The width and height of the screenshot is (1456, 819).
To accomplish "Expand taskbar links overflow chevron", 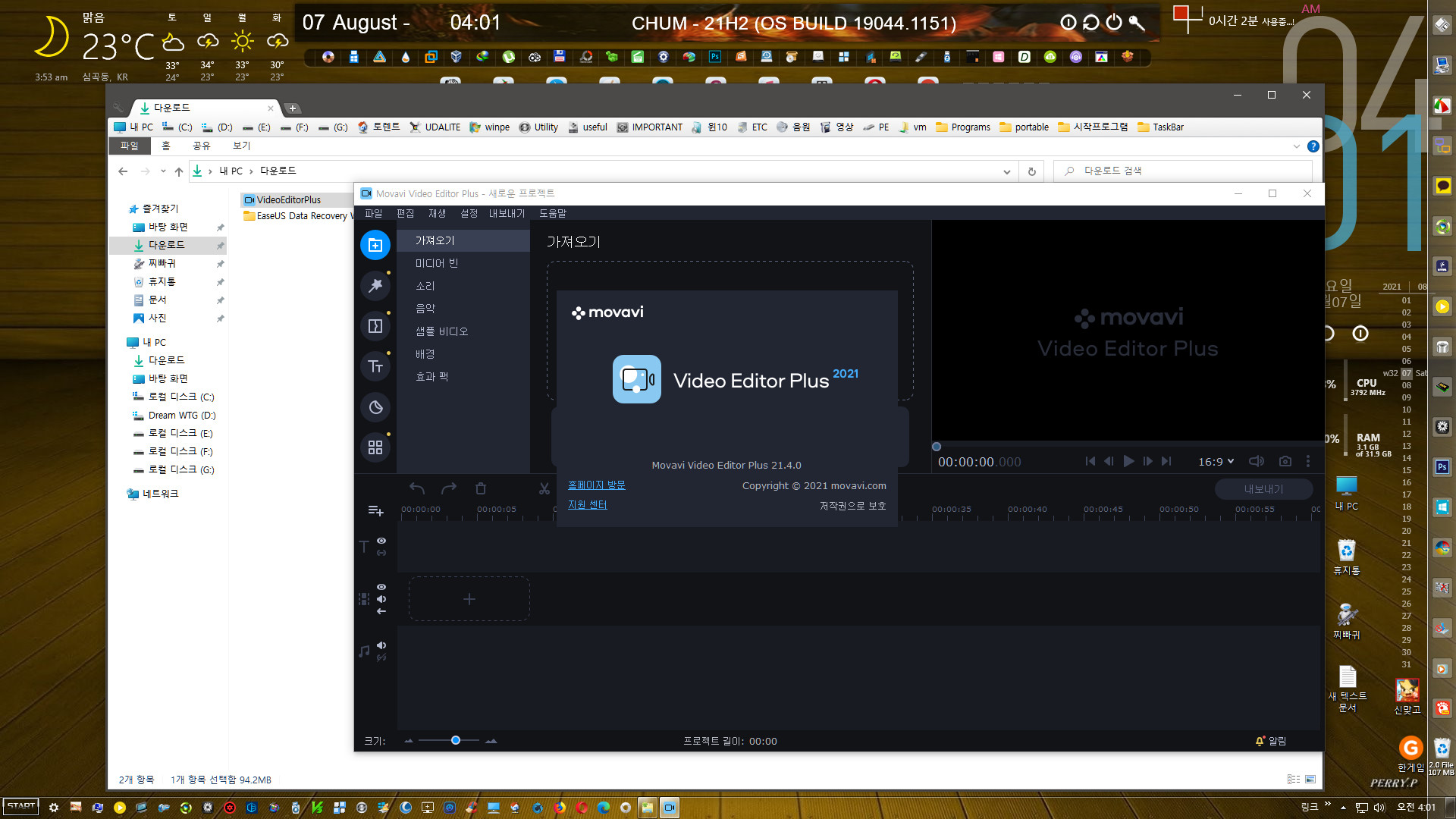I will 1327,804.
